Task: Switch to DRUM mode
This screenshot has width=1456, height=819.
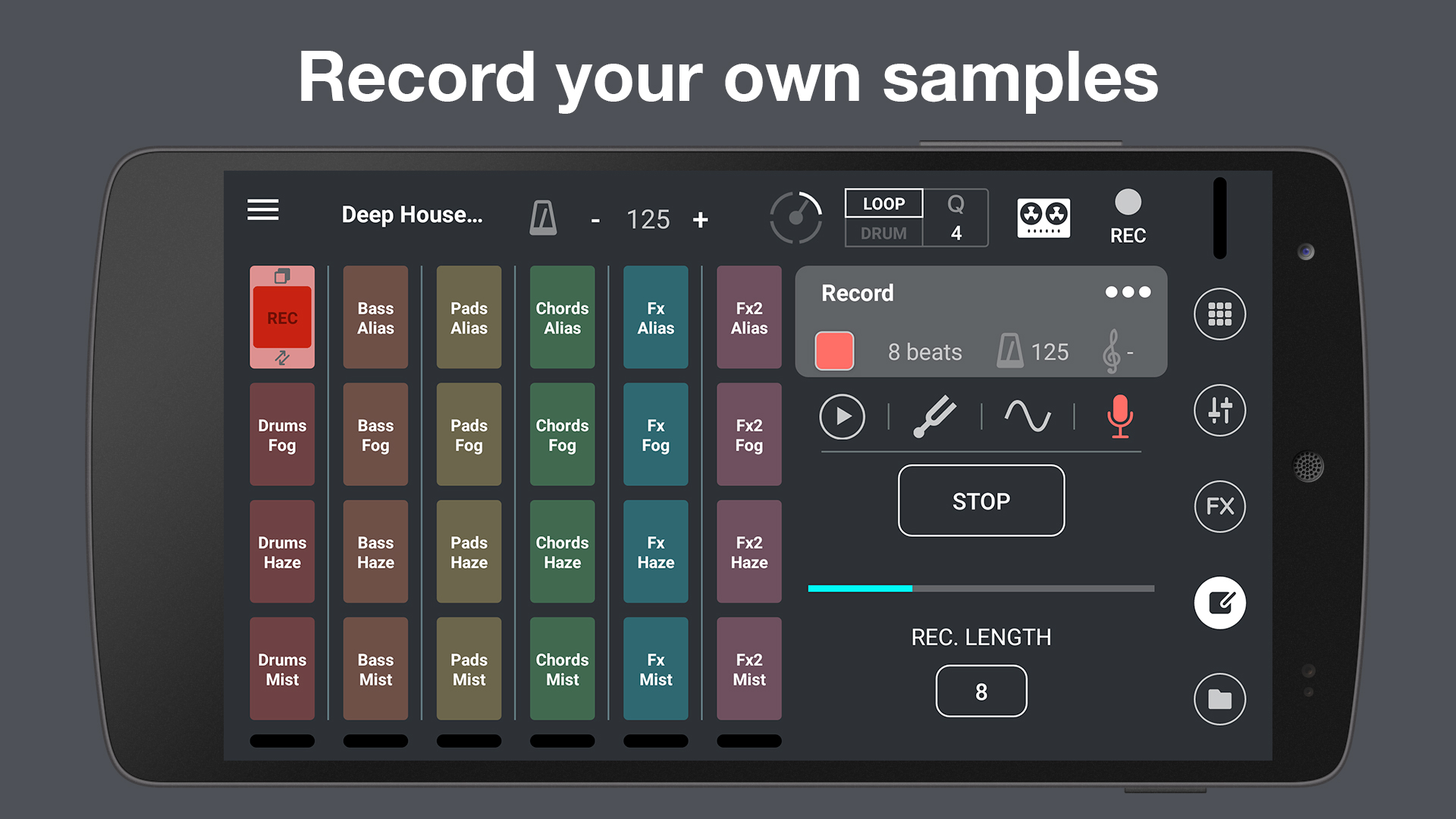Action: coord(883,234)
